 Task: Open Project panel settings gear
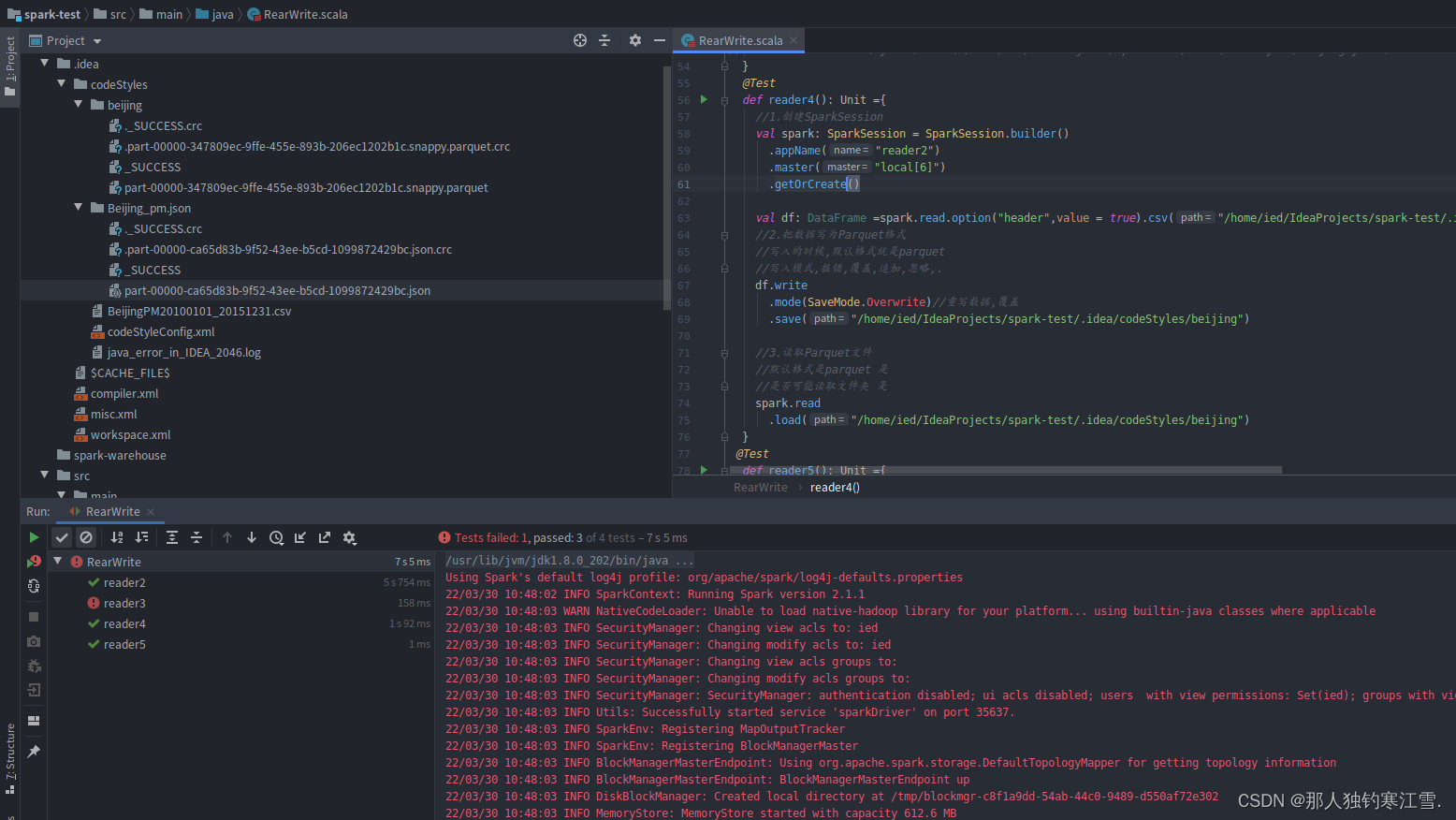[635, 40]
